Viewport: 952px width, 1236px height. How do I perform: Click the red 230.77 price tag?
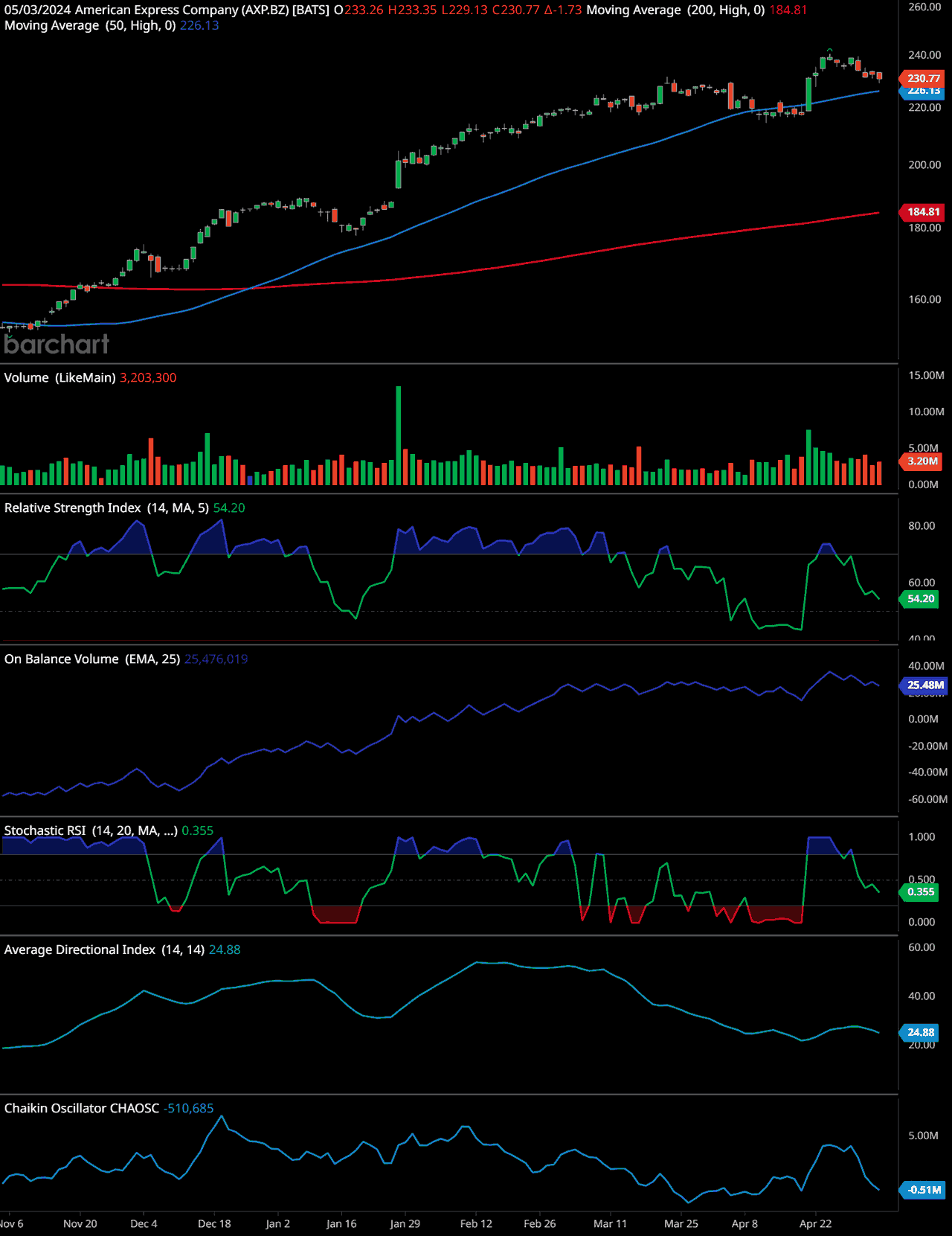[x=923, y=78]
